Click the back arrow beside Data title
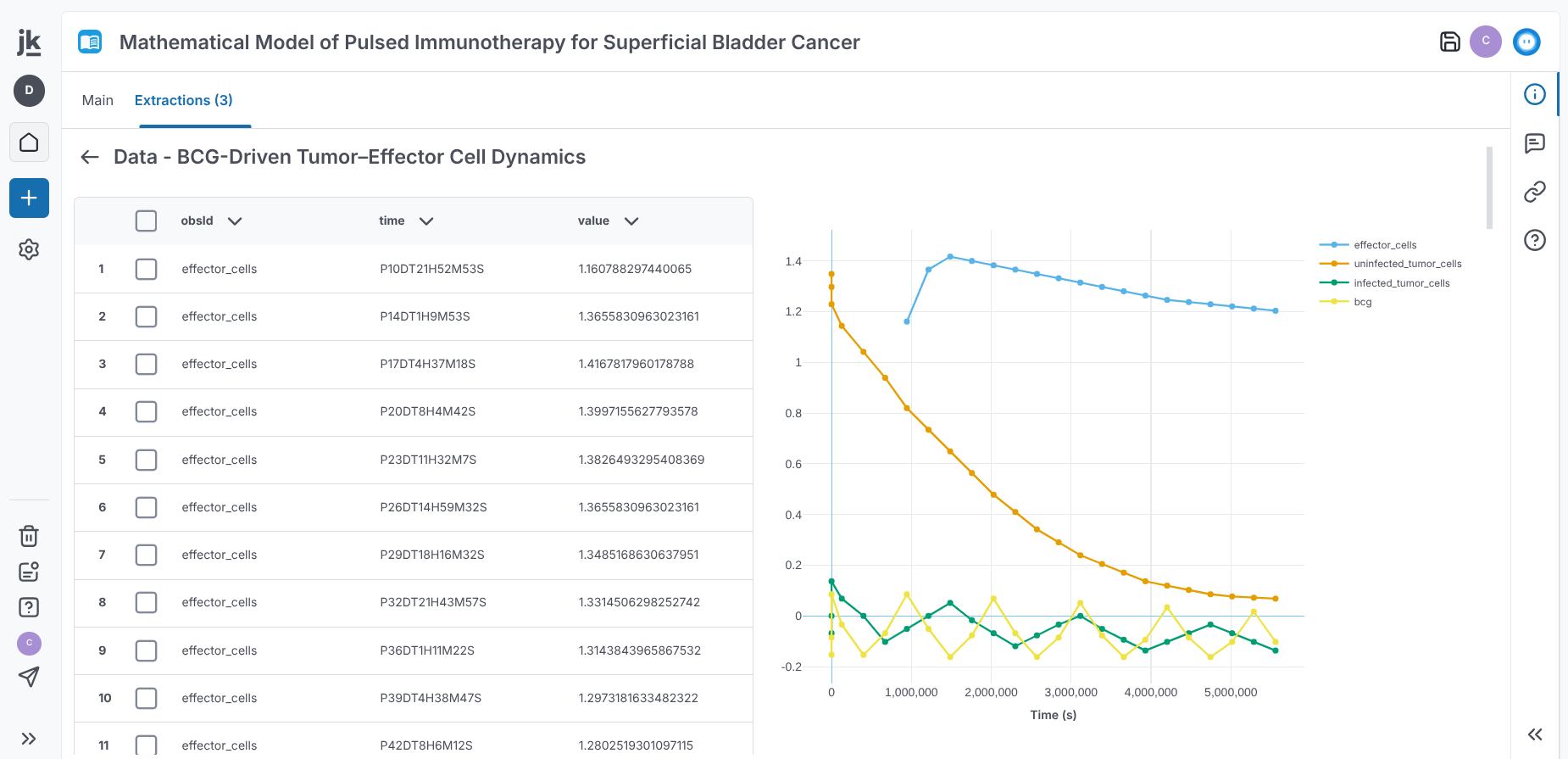Screen dimensions: 1568x759 click(90, 157)
